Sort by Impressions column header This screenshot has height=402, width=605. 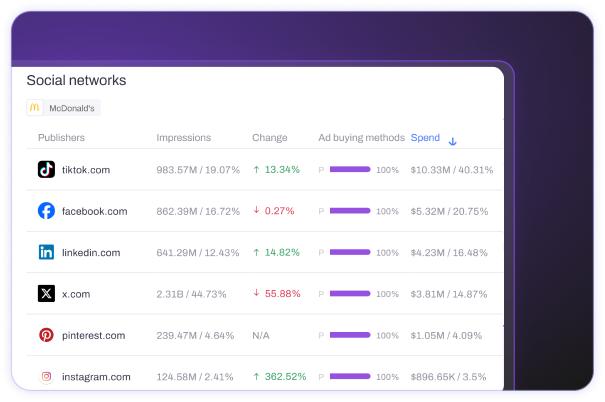tap(184, 138)
